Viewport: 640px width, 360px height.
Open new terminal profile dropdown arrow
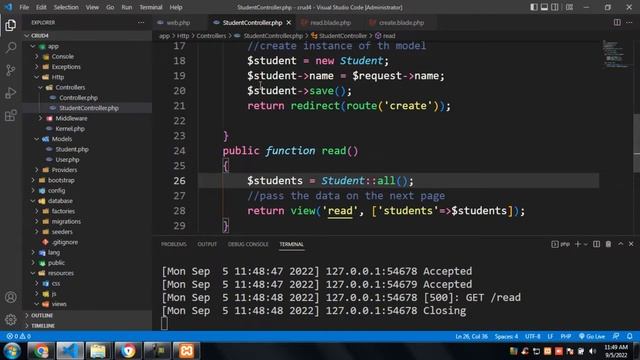pos(586,244)
